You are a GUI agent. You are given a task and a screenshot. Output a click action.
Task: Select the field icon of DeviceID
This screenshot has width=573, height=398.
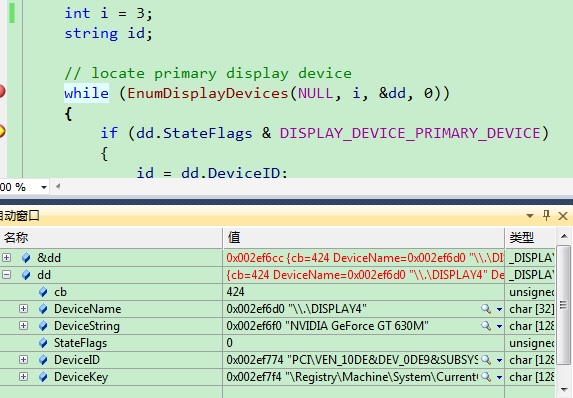point(43,360)
